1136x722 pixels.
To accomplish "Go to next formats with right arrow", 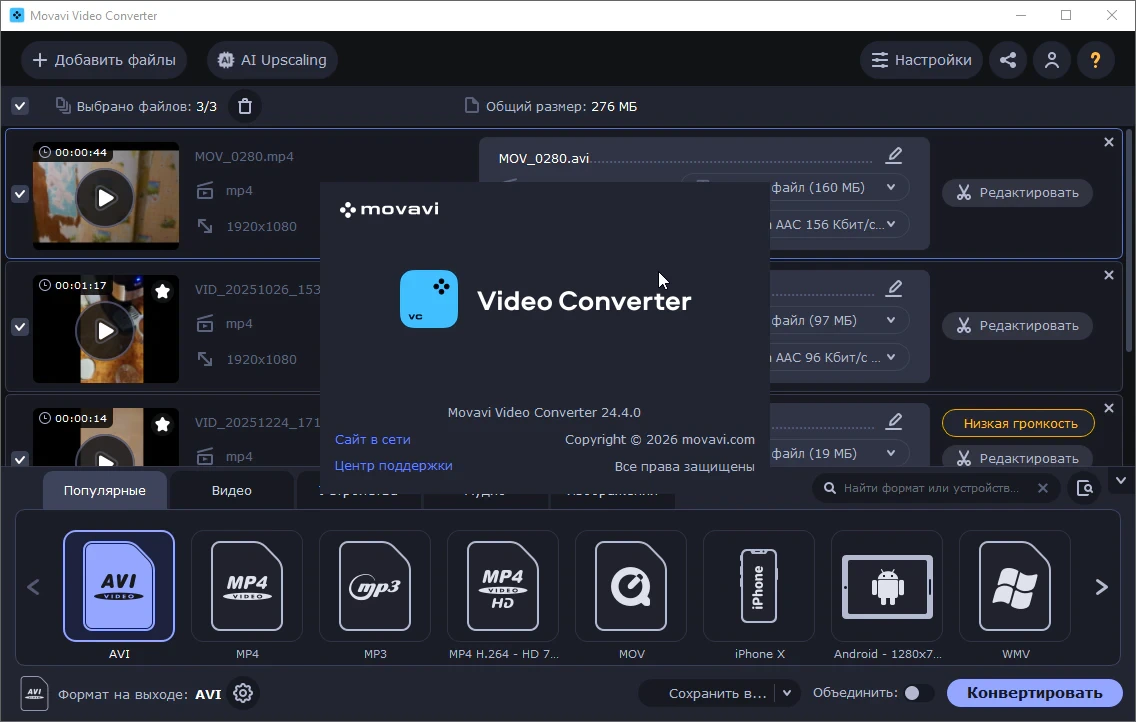I will point(1101,587).
